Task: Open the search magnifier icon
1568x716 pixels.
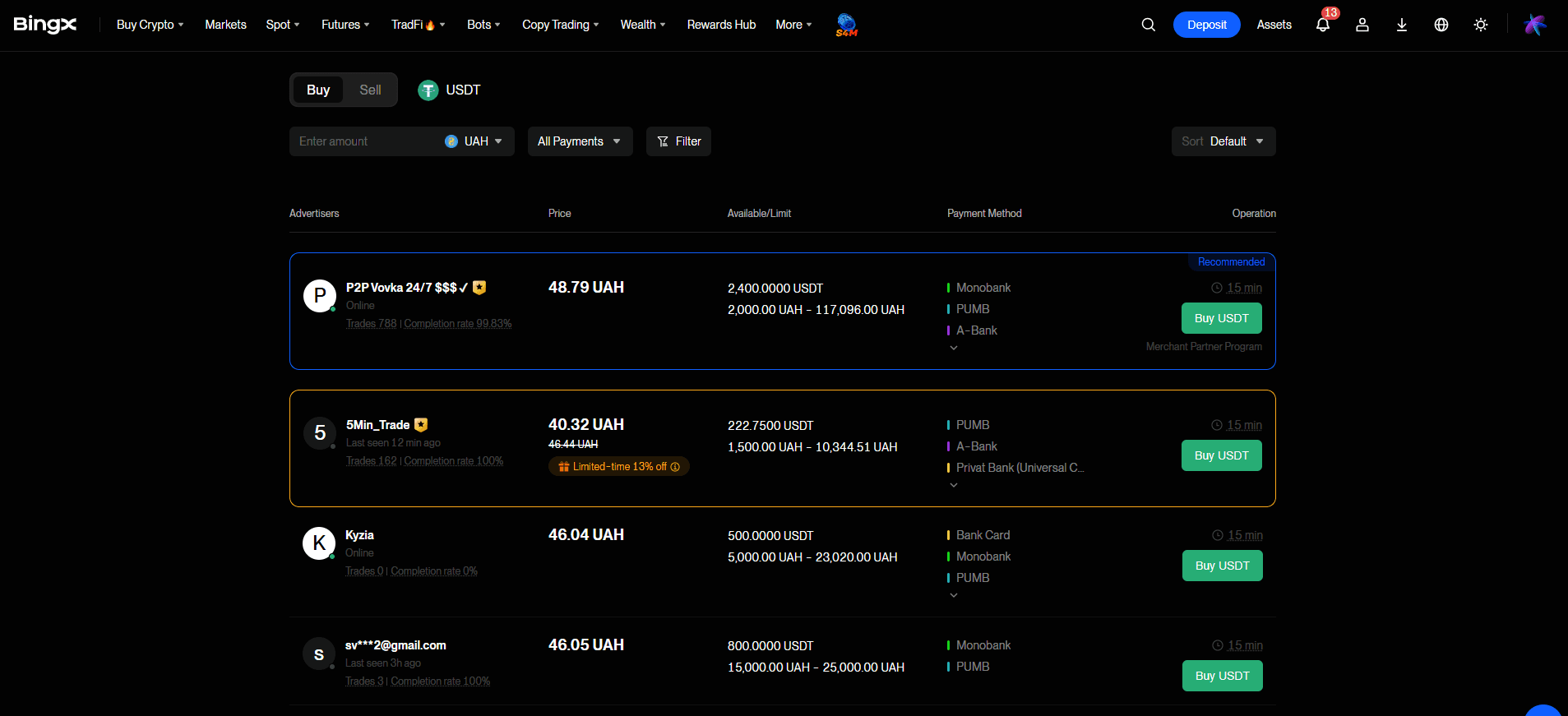Action: [1149, 25]
